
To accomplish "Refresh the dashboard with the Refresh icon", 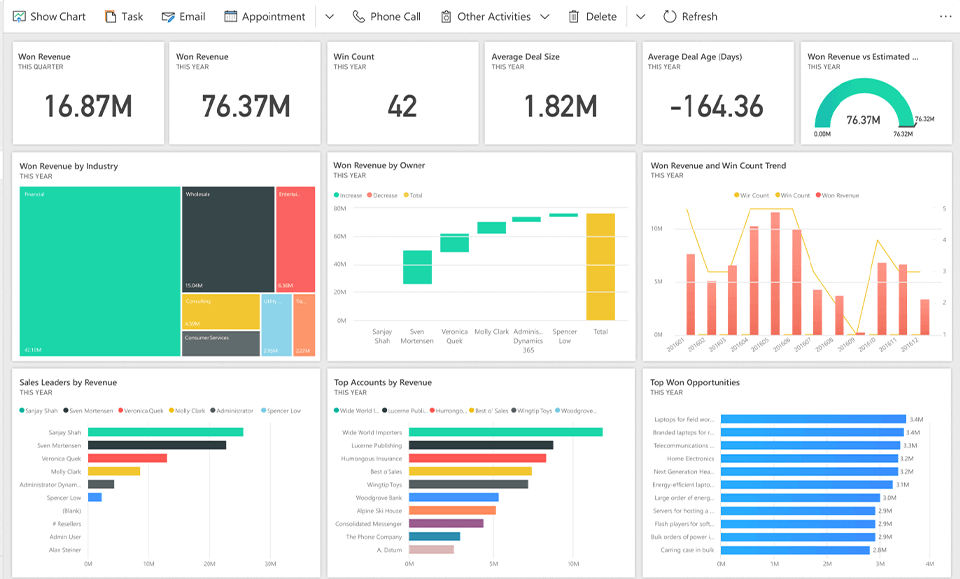I will [x=670, y=17].
